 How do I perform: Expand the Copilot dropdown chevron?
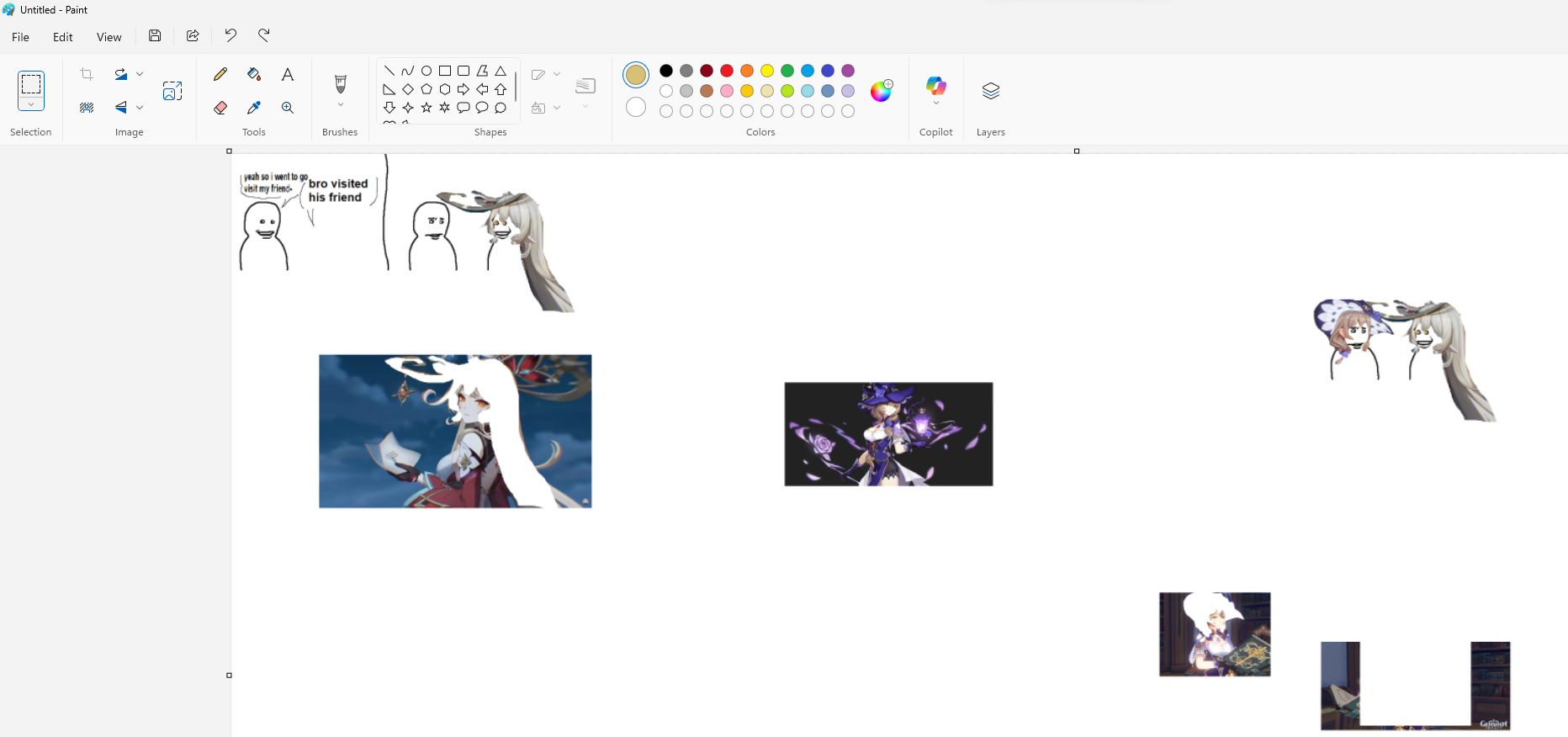coord(936,103)
